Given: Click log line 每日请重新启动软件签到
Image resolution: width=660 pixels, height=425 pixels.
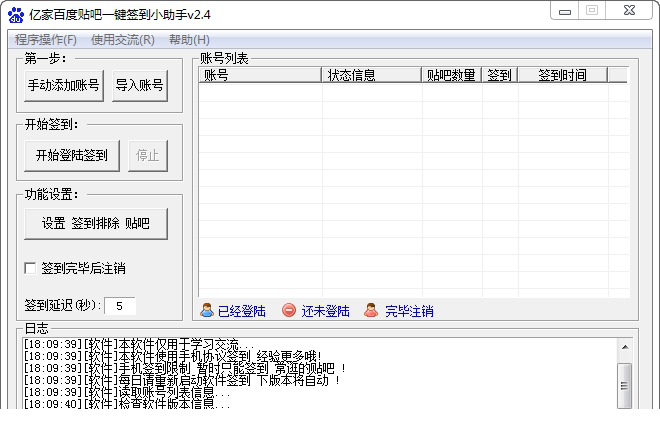Looking at the screenshot, I should pyautogui.click(x=181, y=381).
